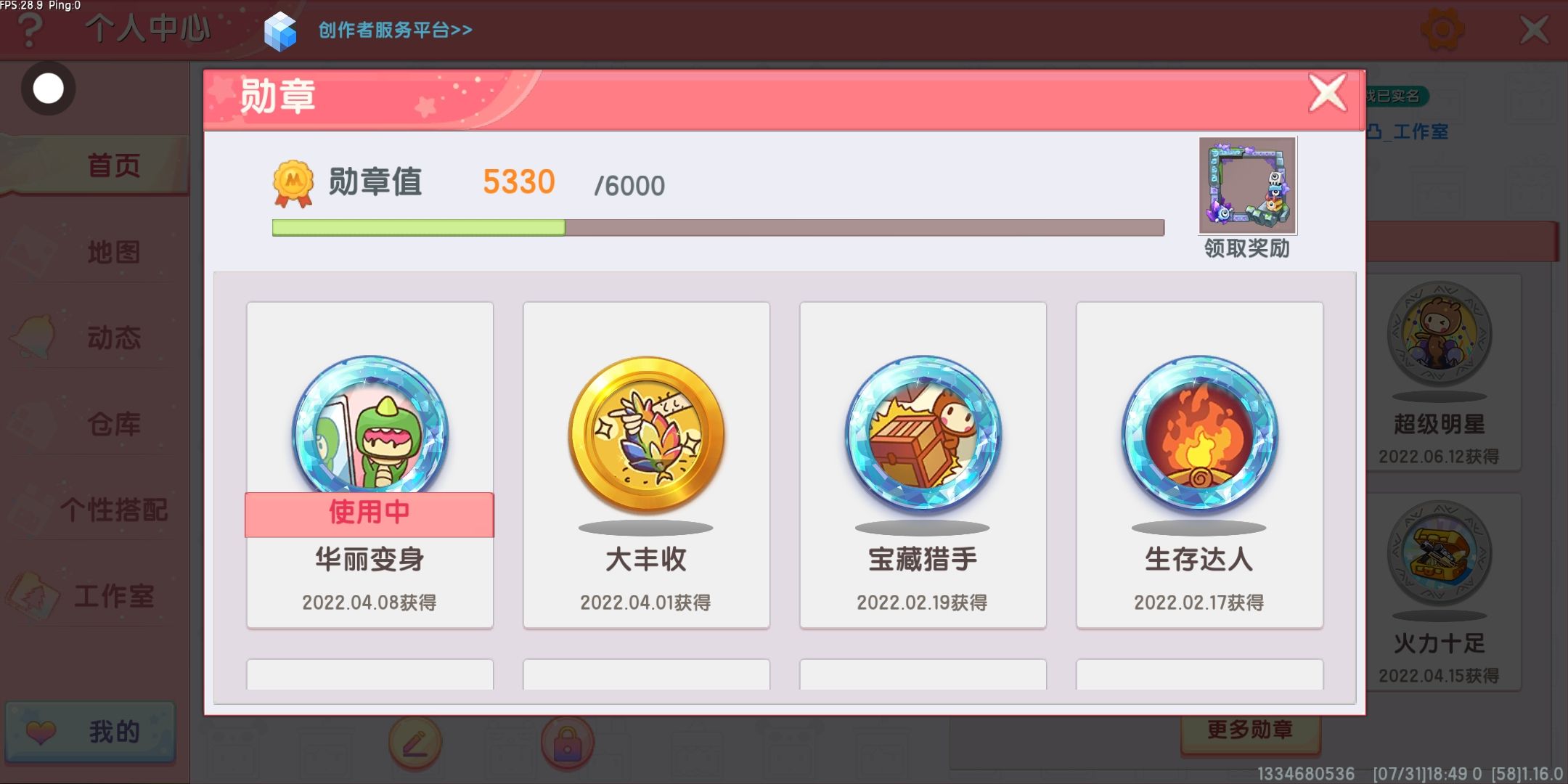1568x784 pixels.
Task: Click the question mark help icon
Action: (30, 30)
